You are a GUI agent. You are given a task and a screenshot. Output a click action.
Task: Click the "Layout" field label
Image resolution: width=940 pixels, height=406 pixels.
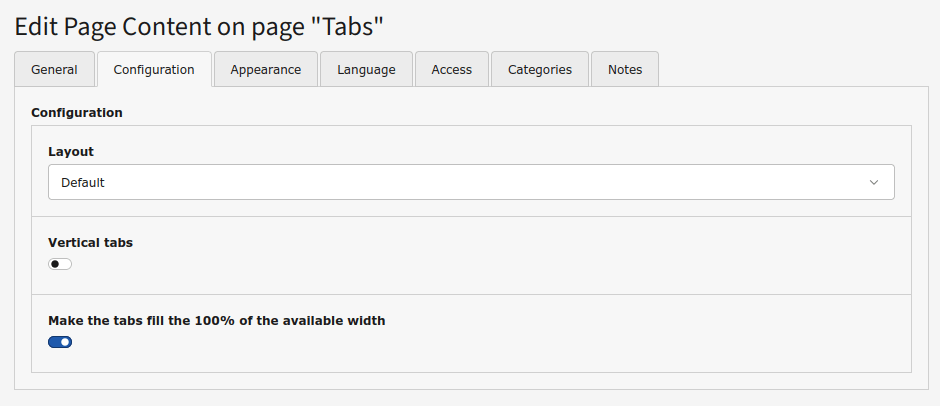pyautogui.click(x=71, y=152)
